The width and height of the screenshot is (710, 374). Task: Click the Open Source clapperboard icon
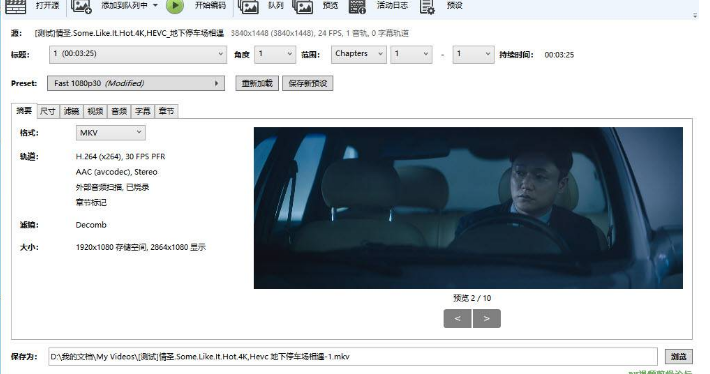click(15, 6)
